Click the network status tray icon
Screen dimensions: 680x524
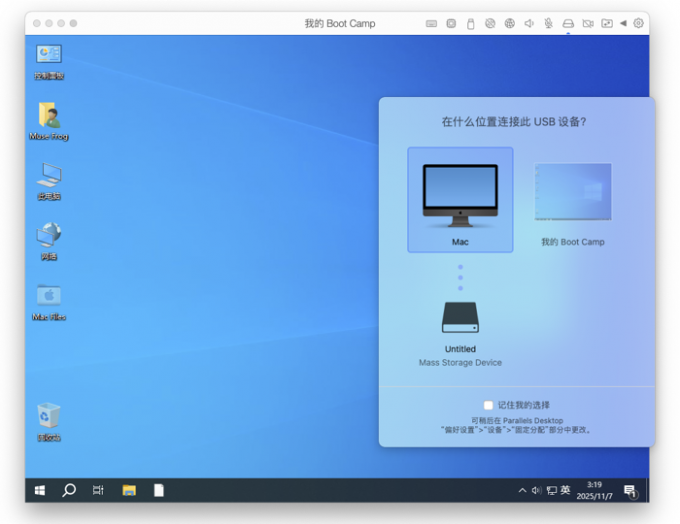551,491
